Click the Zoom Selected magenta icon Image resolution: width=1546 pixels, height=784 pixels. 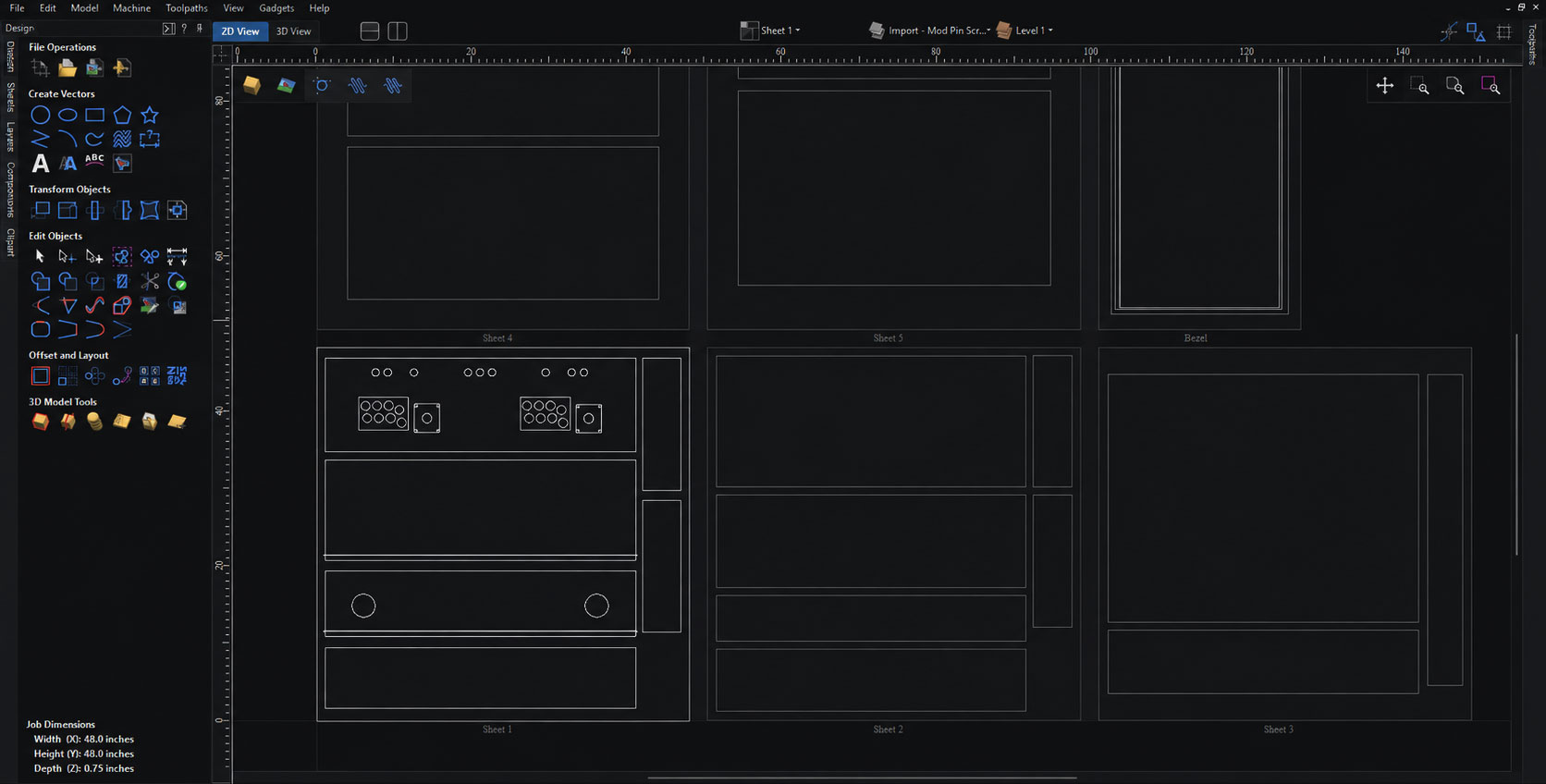click(1491, 86)
